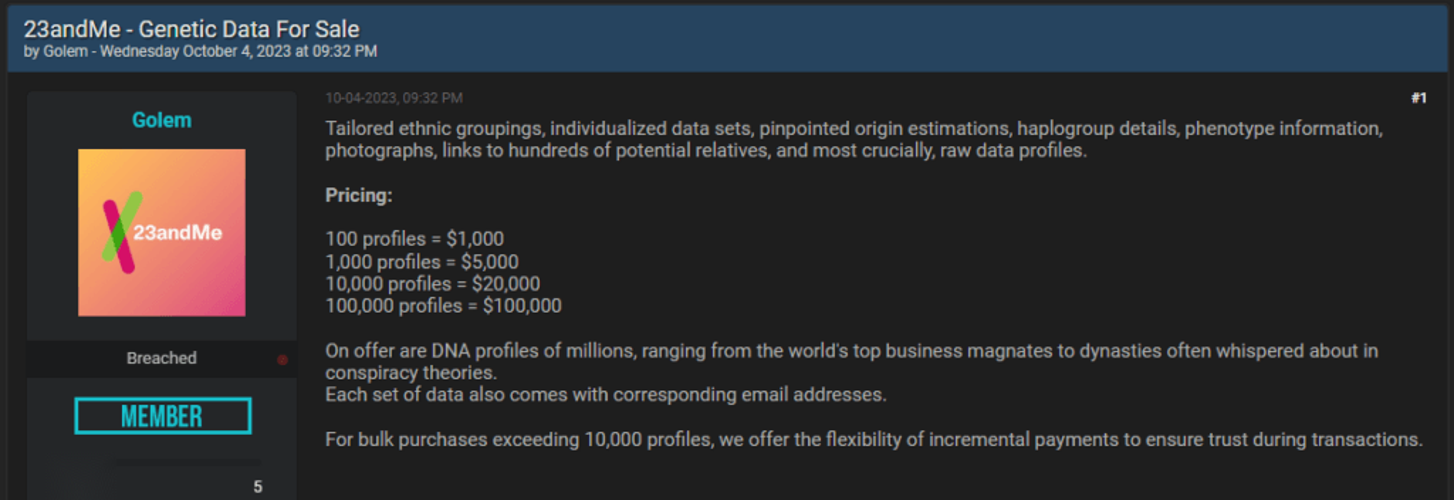This screenshot has width=1454, height=500.
Task: Click the 100 profiles = $1,000 line
Action: 415,239
